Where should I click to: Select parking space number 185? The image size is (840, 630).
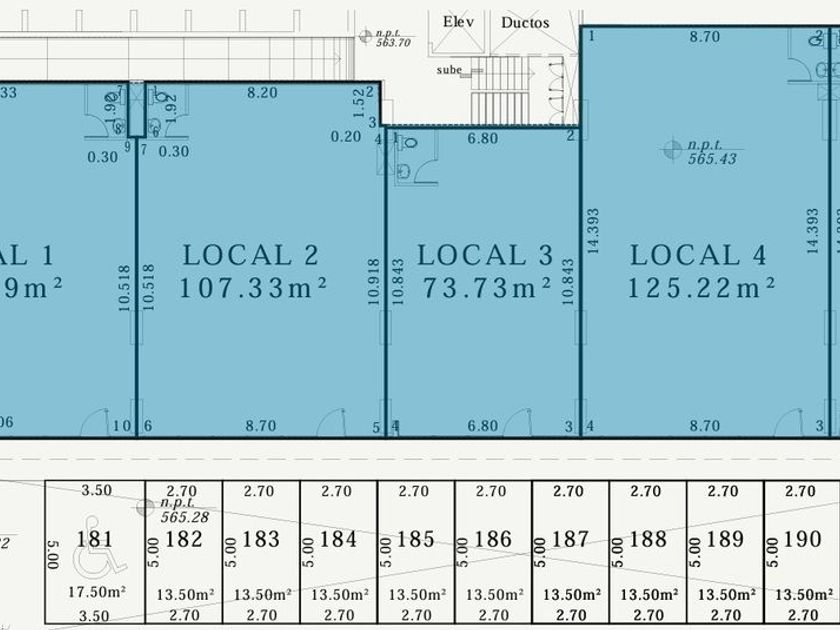pyautogui.click(x=415, y=540)
